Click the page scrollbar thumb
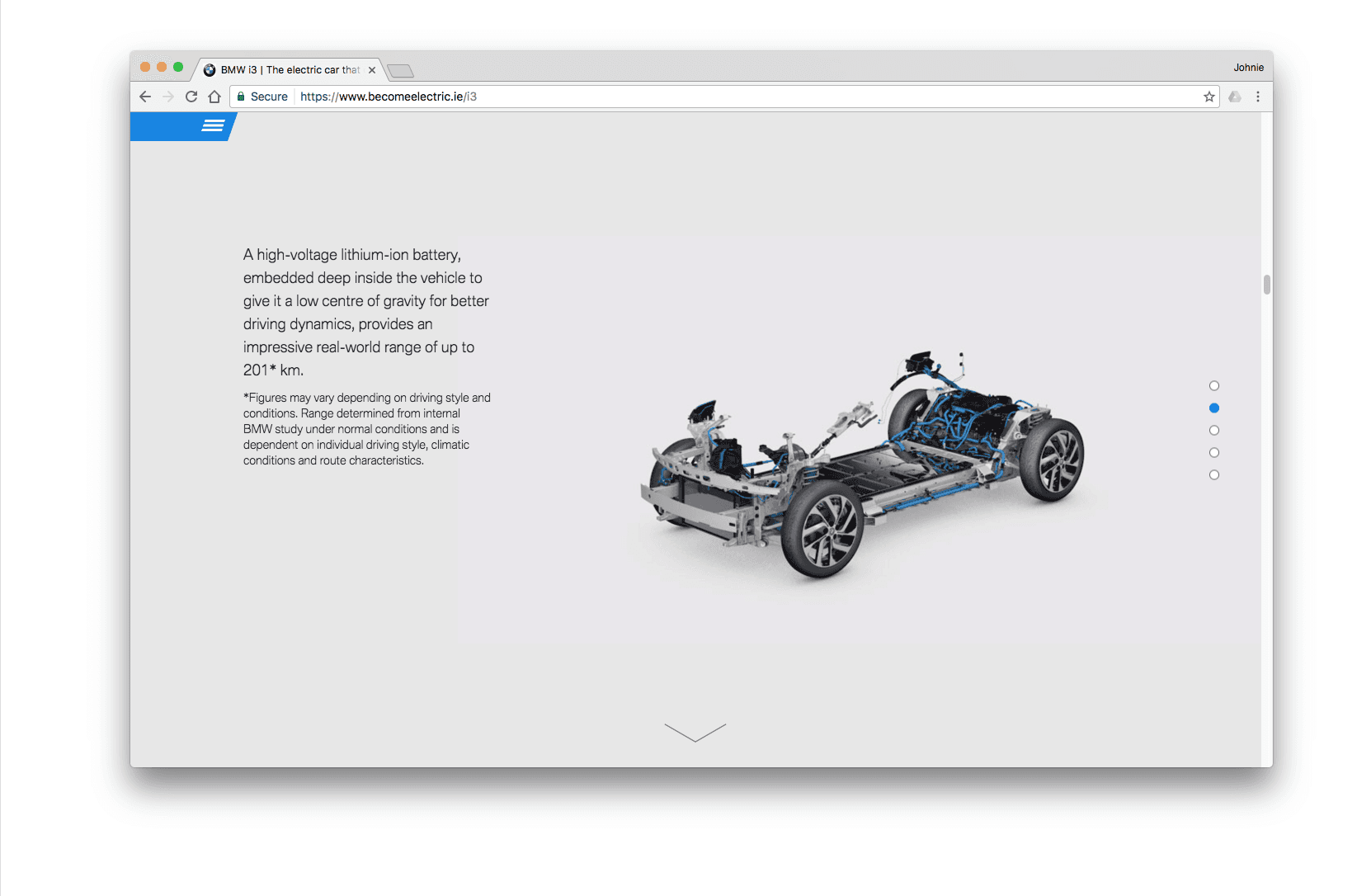Viewport: 1357px width, 896px height. [1267, 284]
